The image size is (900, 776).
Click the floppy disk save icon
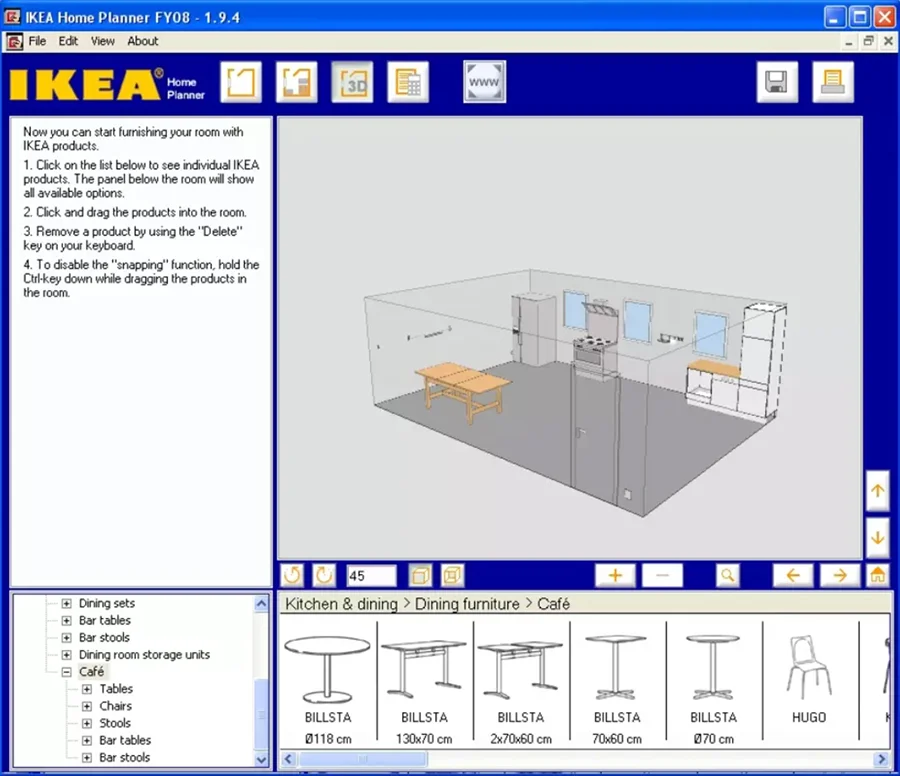(x=777, y=83)
